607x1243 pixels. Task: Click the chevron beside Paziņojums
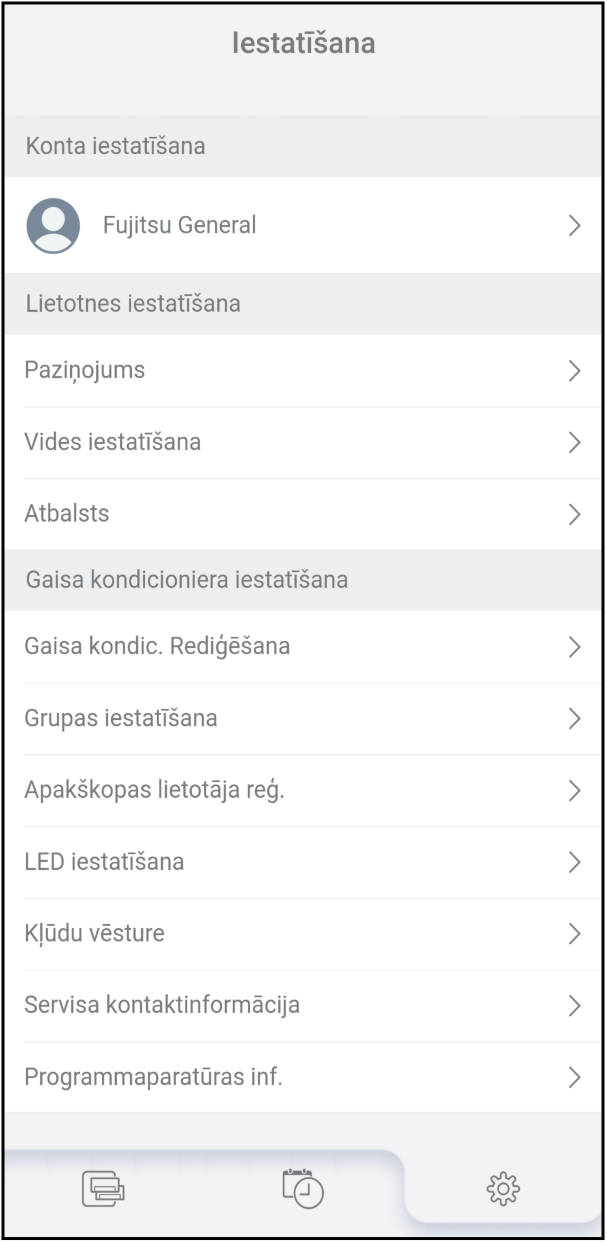[574, 371]
